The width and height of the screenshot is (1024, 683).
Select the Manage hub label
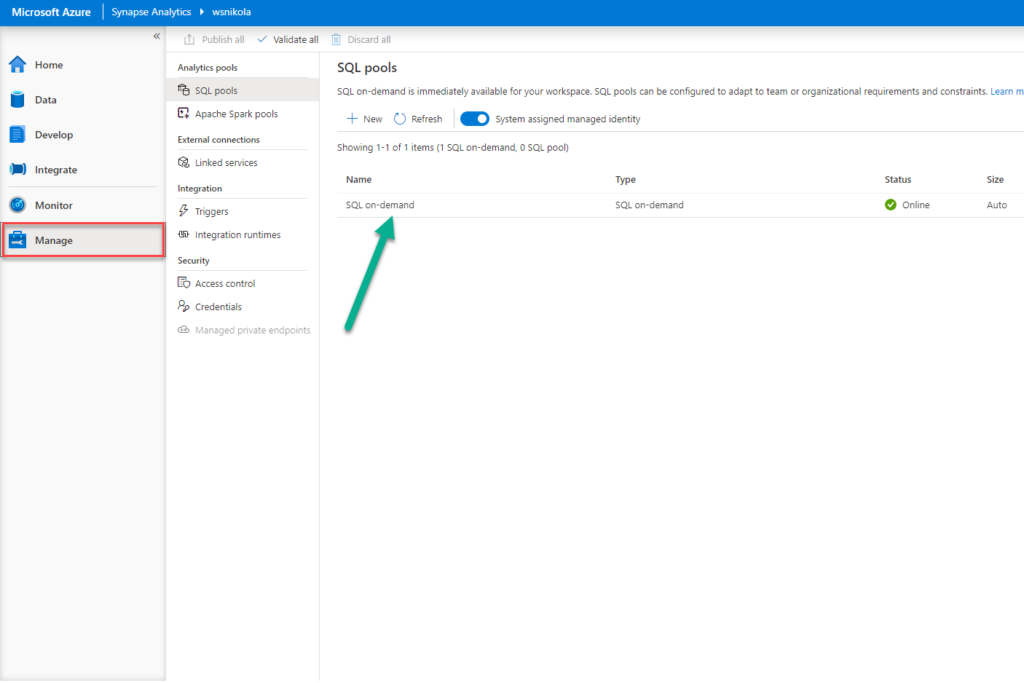point(54,240)
